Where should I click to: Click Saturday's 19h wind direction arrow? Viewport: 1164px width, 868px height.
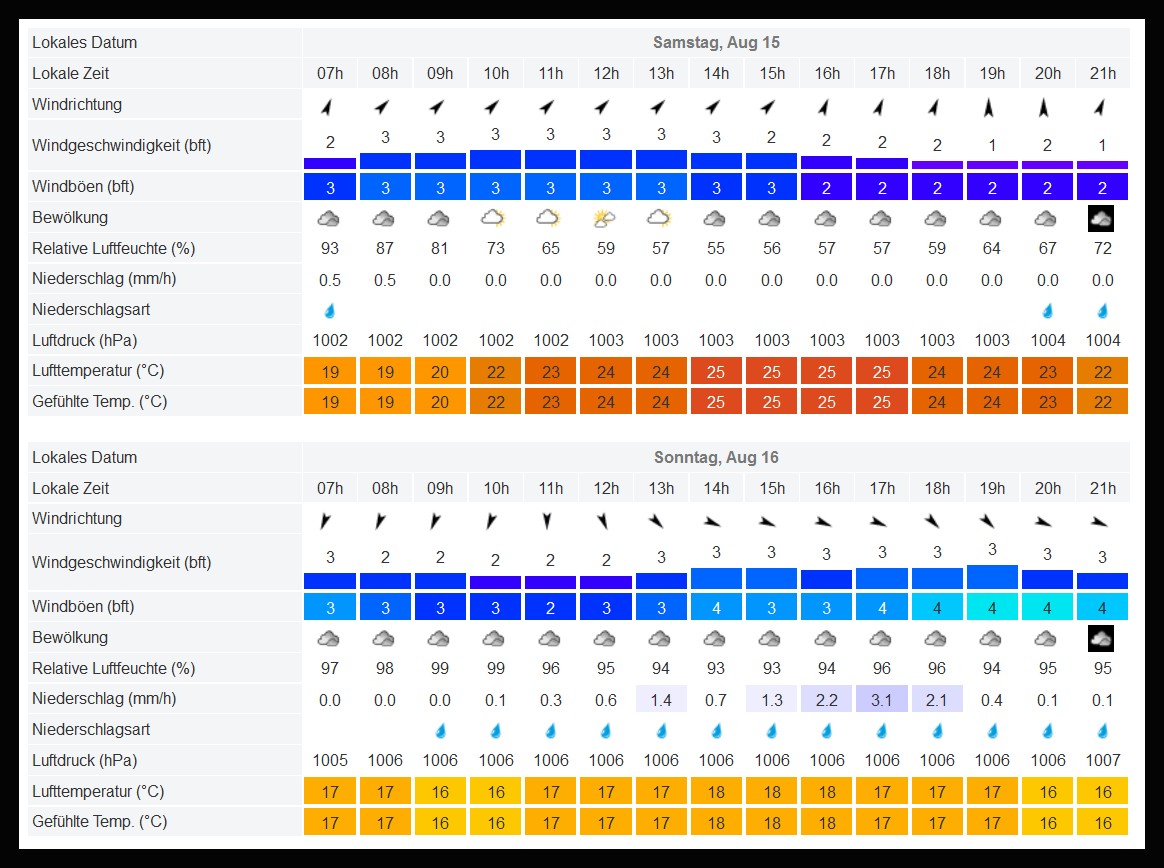(991, 107)
